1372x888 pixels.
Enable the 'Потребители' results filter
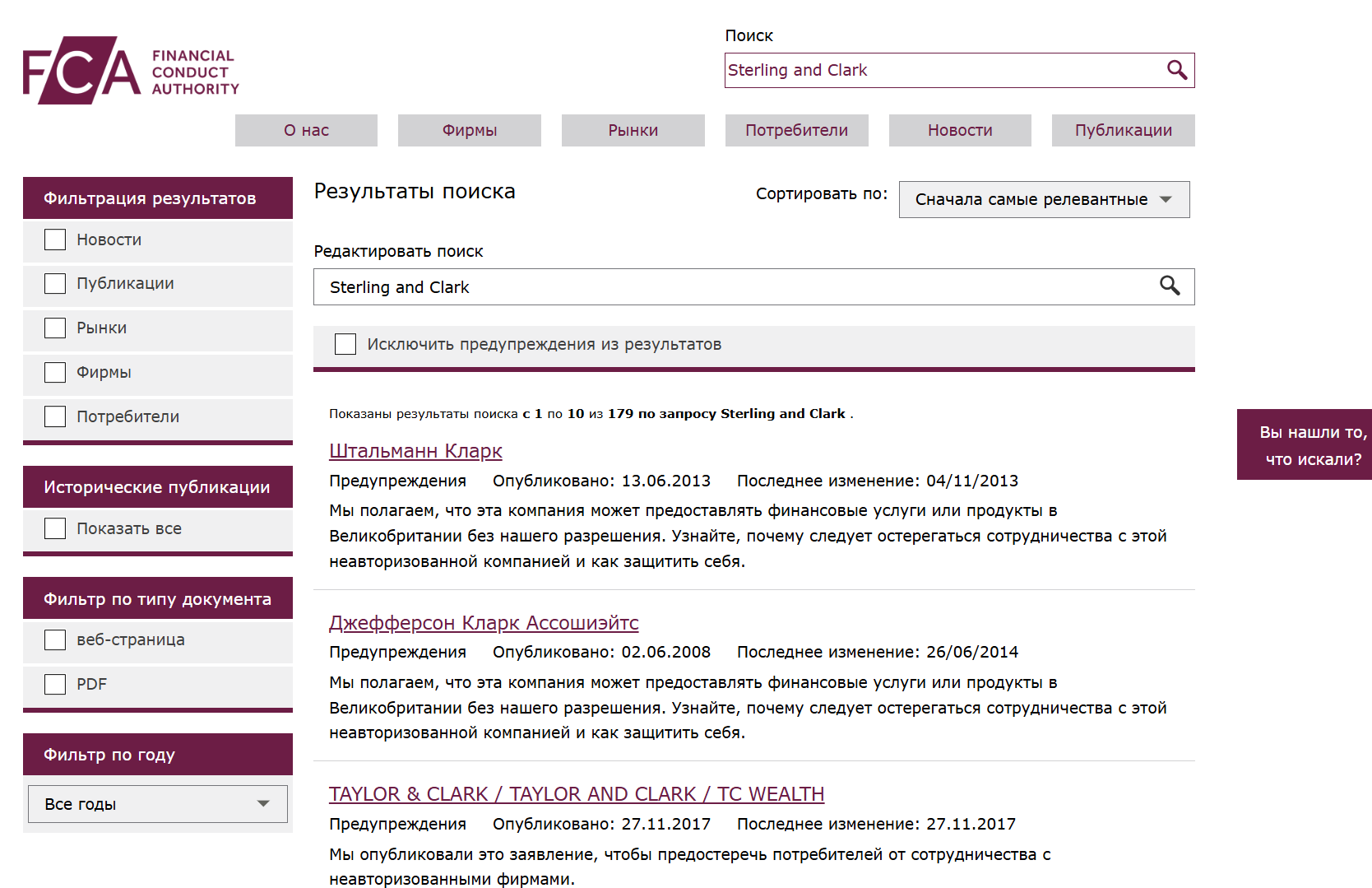coord(54,416)
